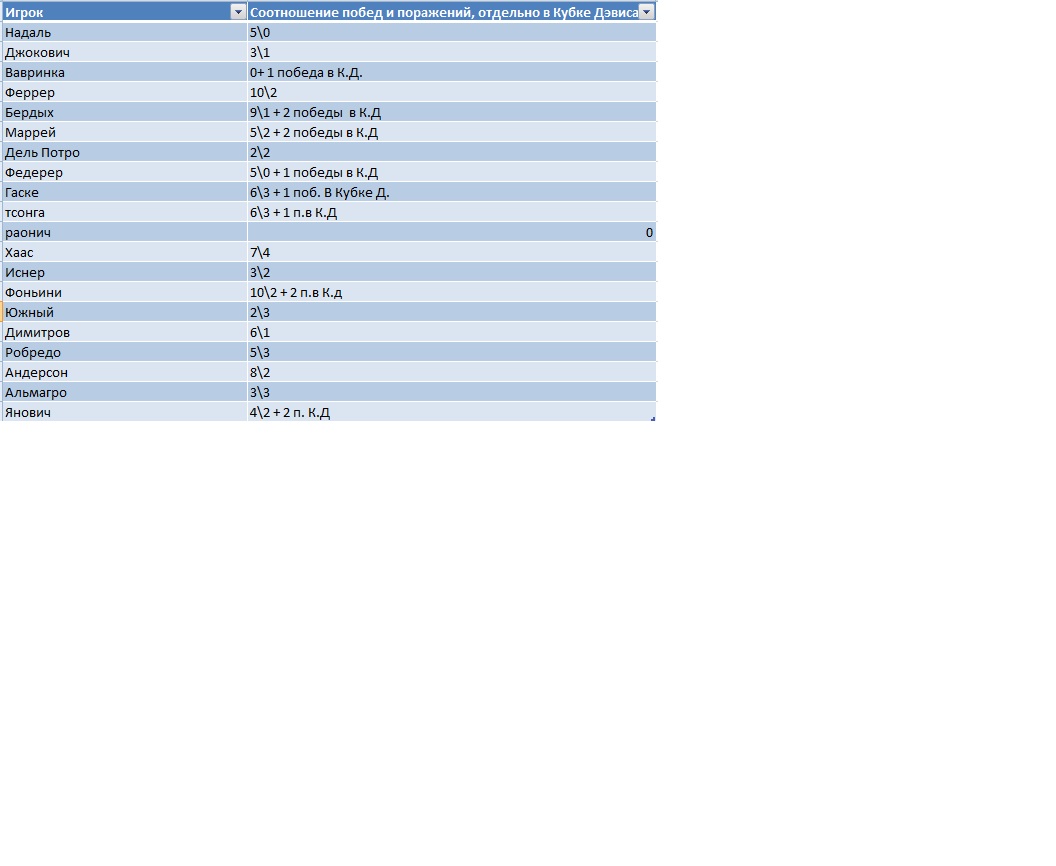Click Иснер's score cell 3\2
1056x866 pixels.
[451, 272]
